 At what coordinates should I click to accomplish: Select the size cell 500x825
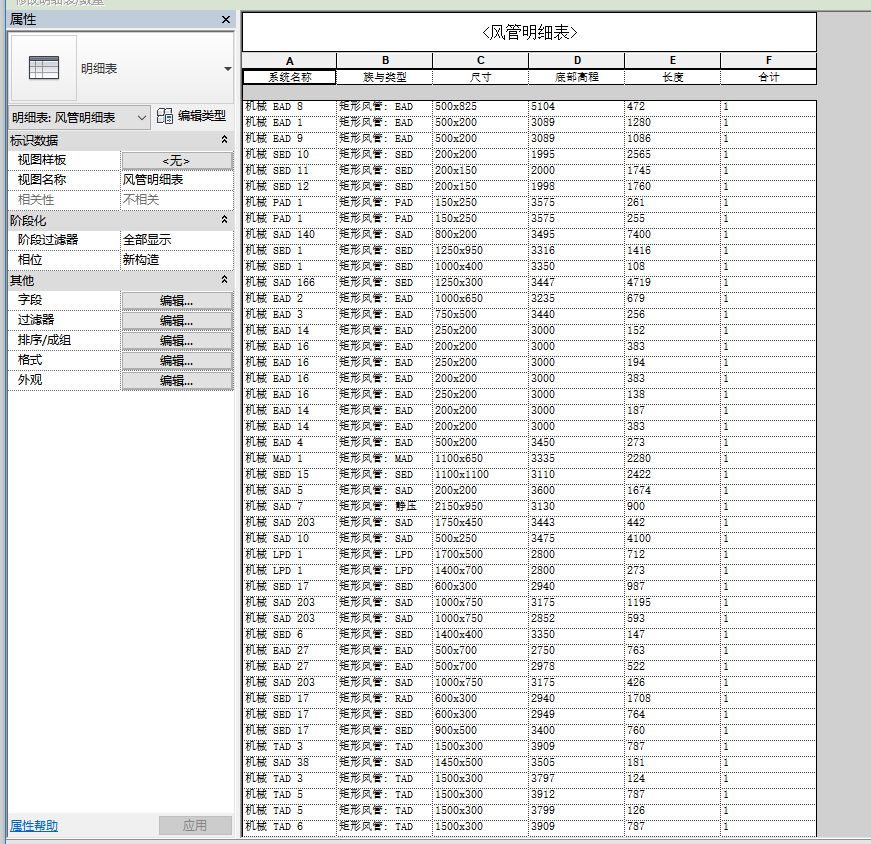coord(480,107)
